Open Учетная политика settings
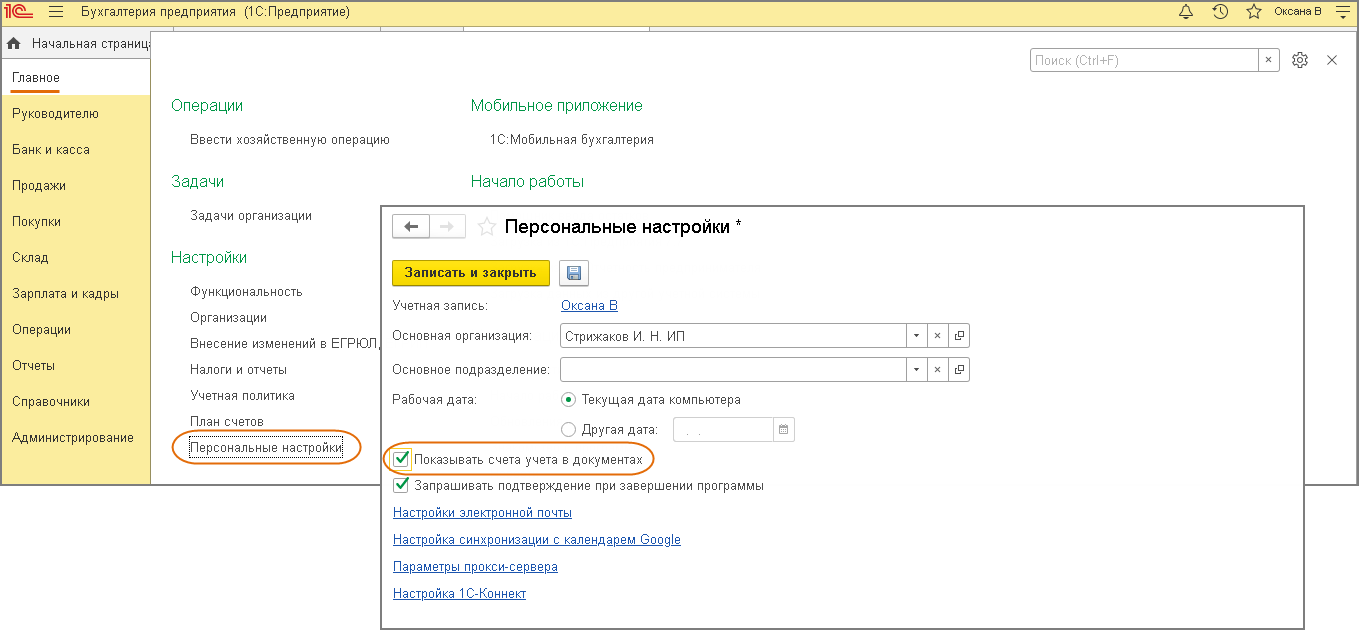This screenshot has width=1359, height=632. [242, 396]
